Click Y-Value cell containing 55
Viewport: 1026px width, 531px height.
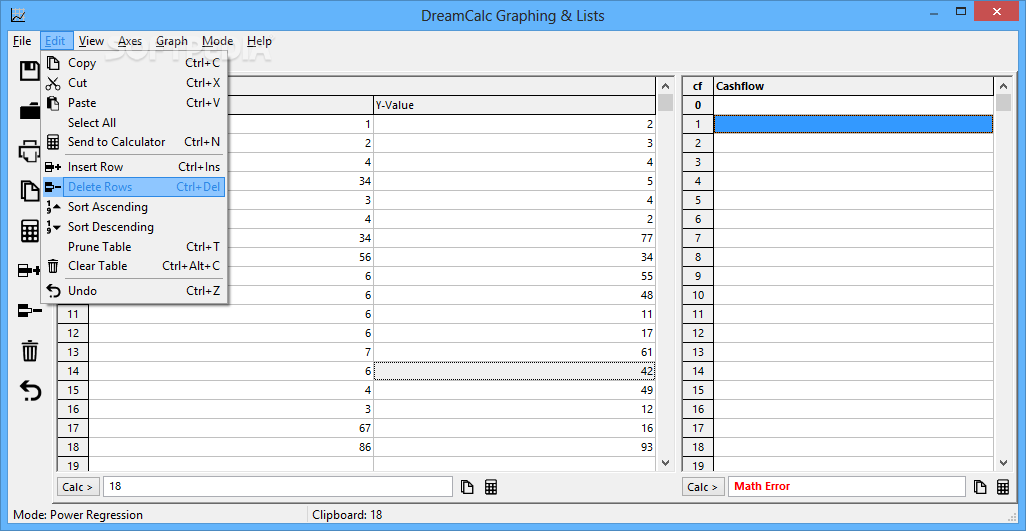(514, 276)
